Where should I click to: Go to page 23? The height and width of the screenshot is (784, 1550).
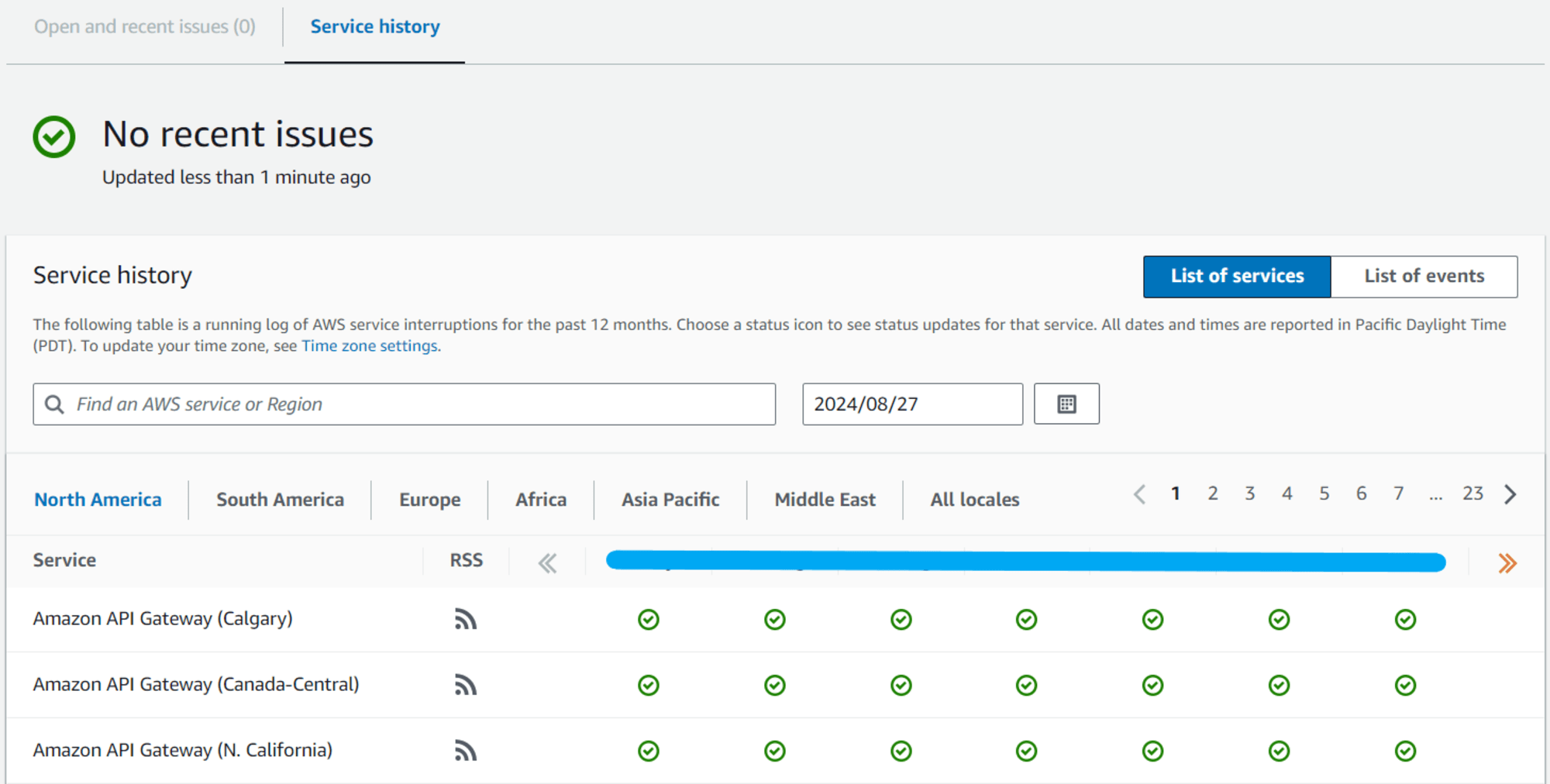pyautogui.click(x=1473, y=493)
